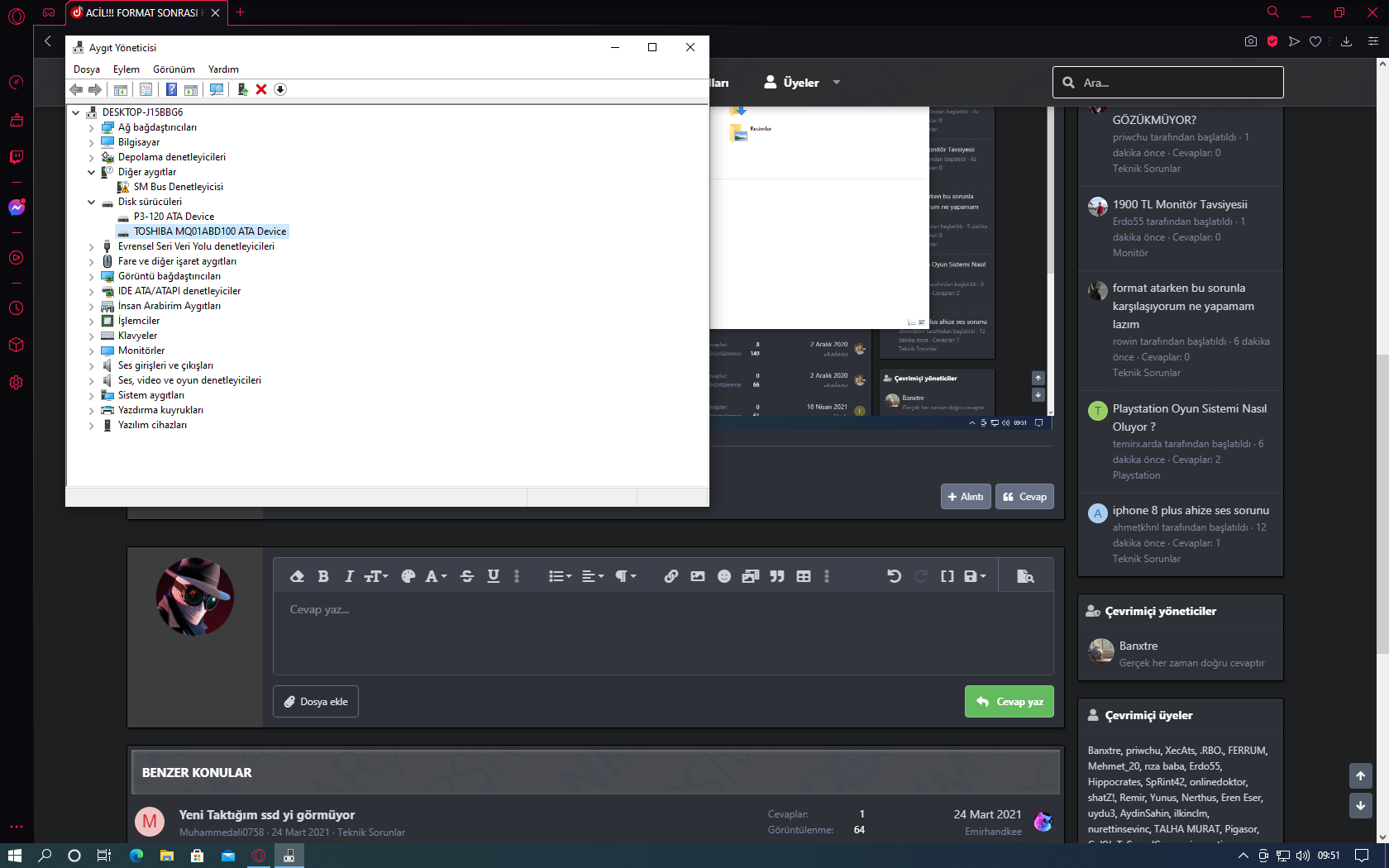Open the iphone 8 plus ahize ses sorunu thread
The width and height of the screenshot is (1389, 868).
click(1191, 510)
